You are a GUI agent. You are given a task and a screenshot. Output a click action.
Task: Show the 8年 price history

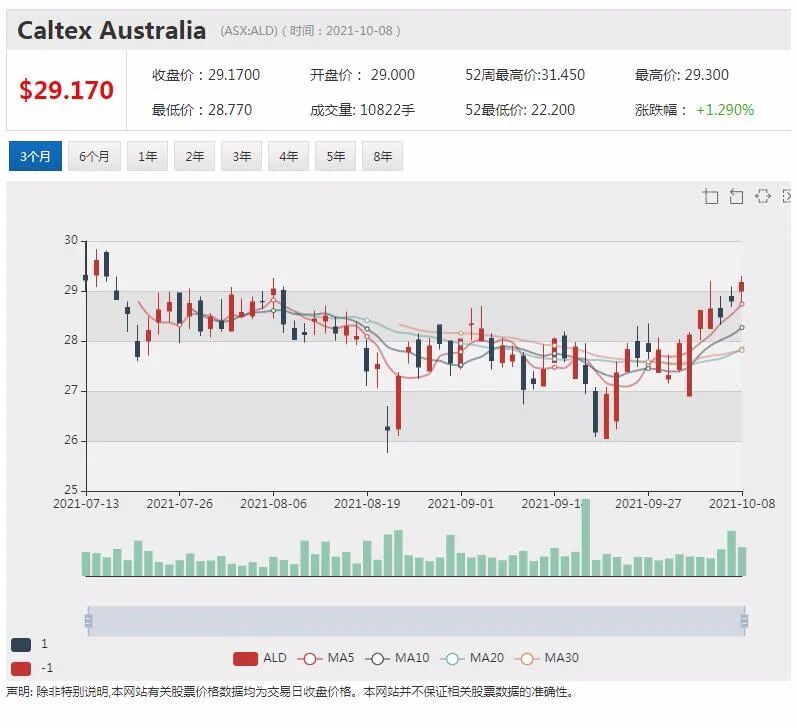coord(382,156)
